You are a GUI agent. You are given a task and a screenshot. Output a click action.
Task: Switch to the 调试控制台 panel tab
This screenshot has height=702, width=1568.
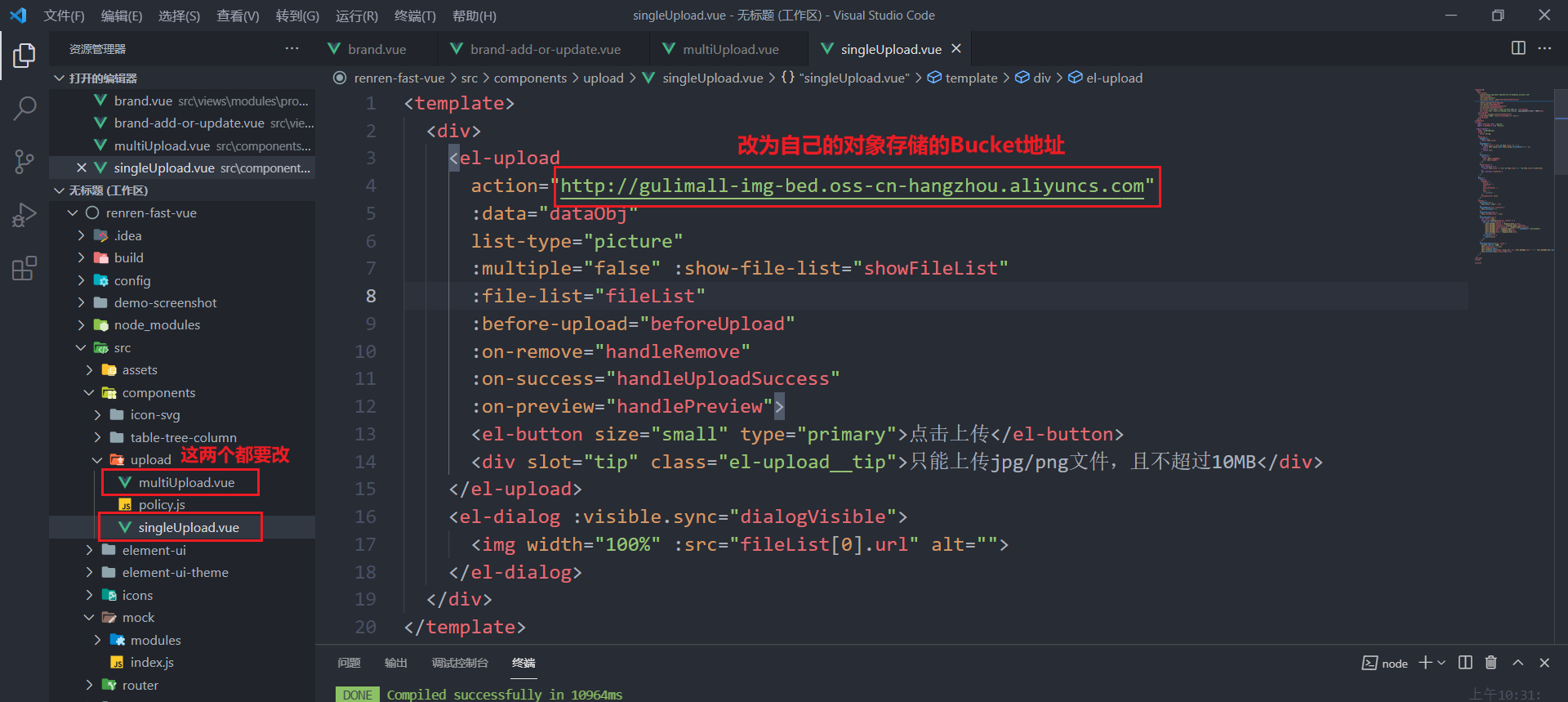tap(460, 663)
